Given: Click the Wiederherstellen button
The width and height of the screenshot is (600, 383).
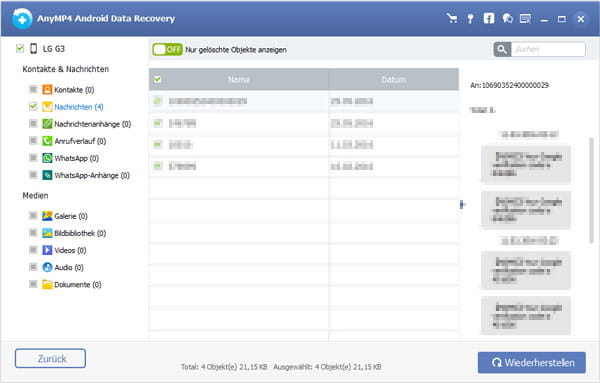Looking at the screenshot, I should pyautogui.click(x=532, y=362).
